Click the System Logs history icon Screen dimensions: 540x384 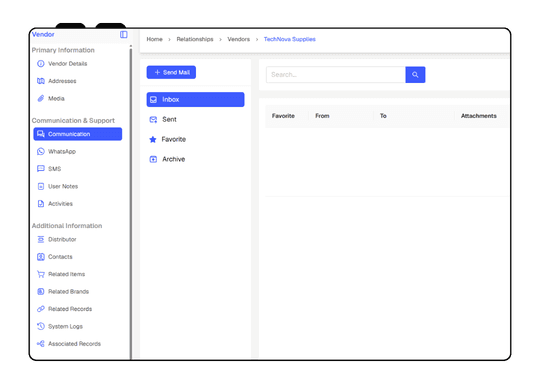tap(41, 326)
